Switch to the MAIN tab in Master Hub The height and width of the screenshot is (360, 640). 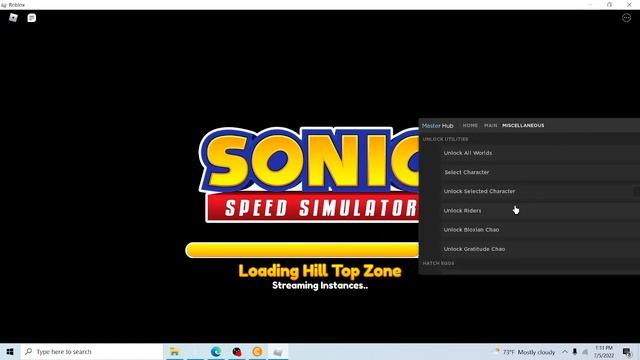coord(490,125)
